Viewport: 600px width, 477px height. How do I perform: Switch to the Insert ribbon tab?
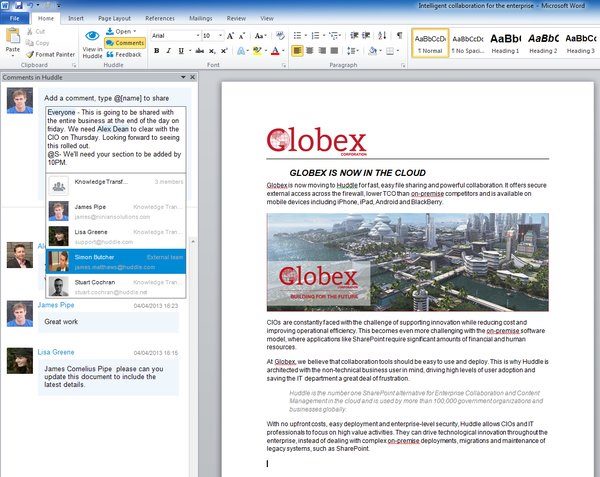(x=76, y=18)
